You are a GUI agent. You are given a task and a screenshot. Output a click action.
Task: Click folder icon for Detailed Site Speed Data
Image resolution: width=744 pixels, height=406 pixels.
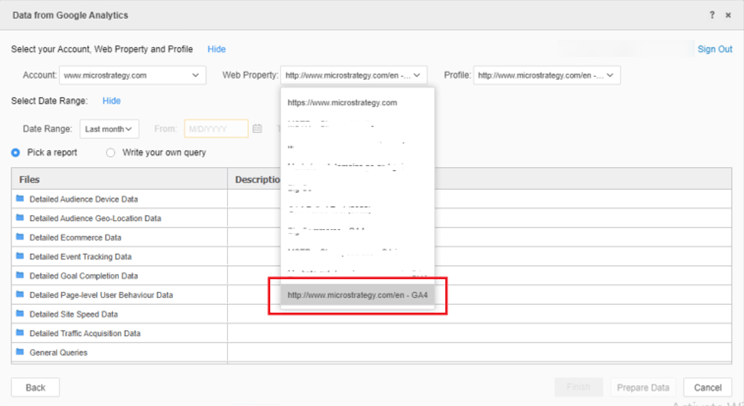20,314
